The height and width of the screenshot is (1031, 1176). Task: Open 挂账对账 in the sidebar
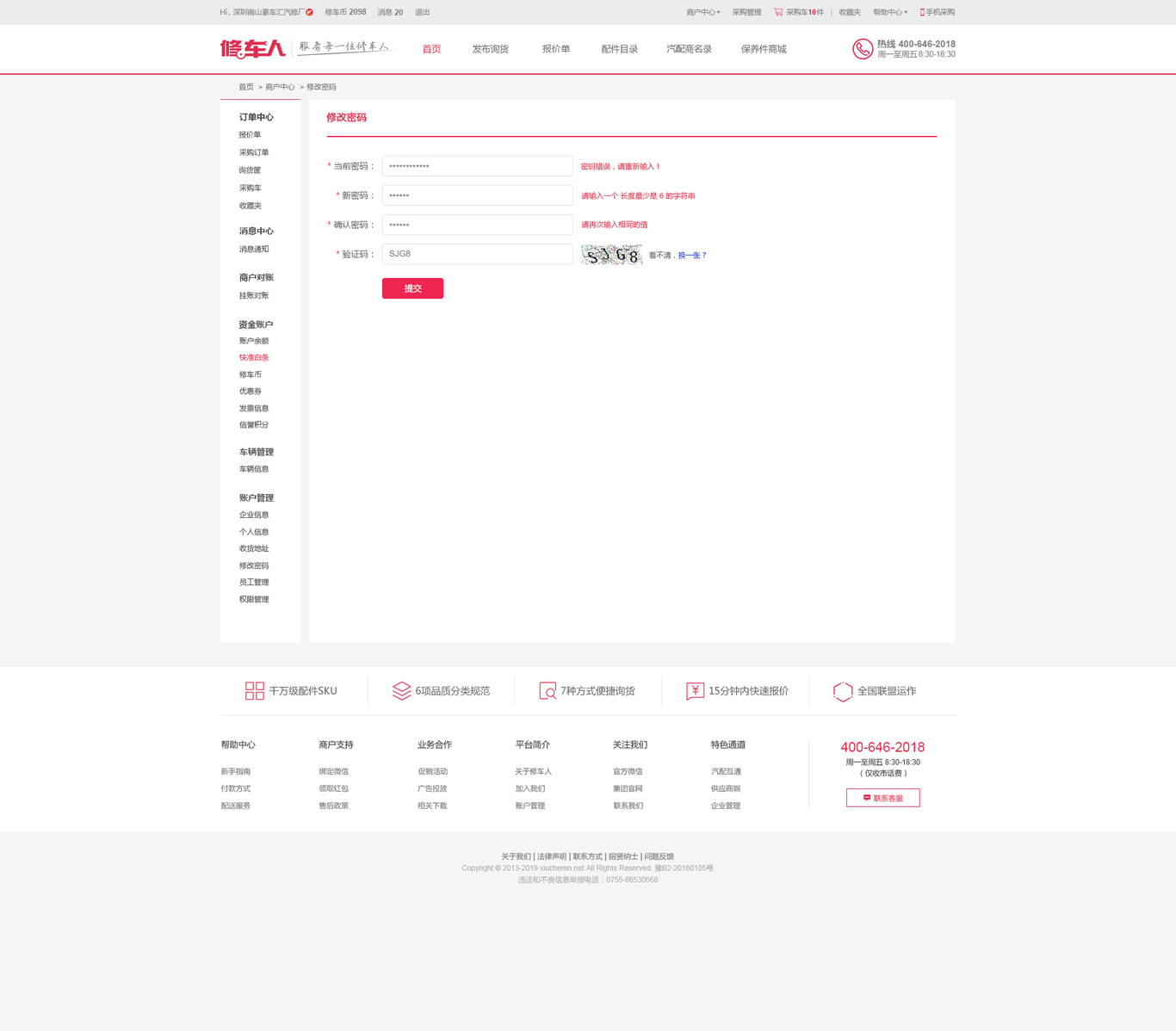pyautogui.click(x=254, y=296)
